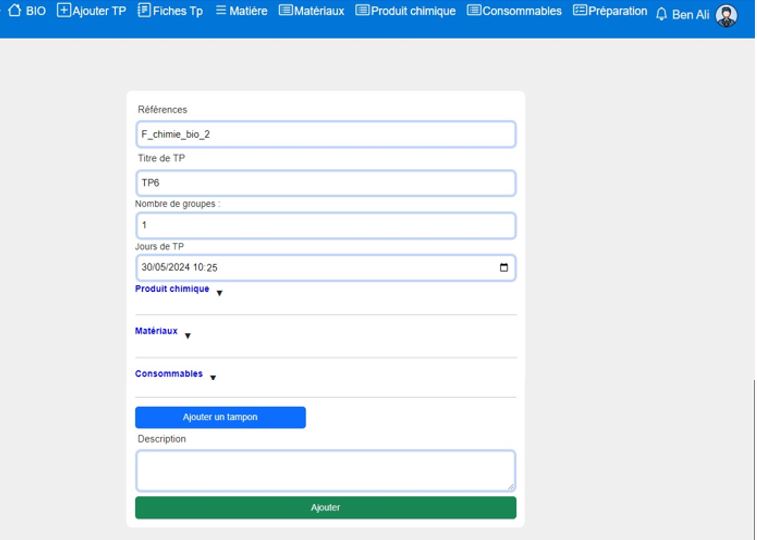Click the Préparation navbar icon

pyautogui.click(x=579, y=11)
